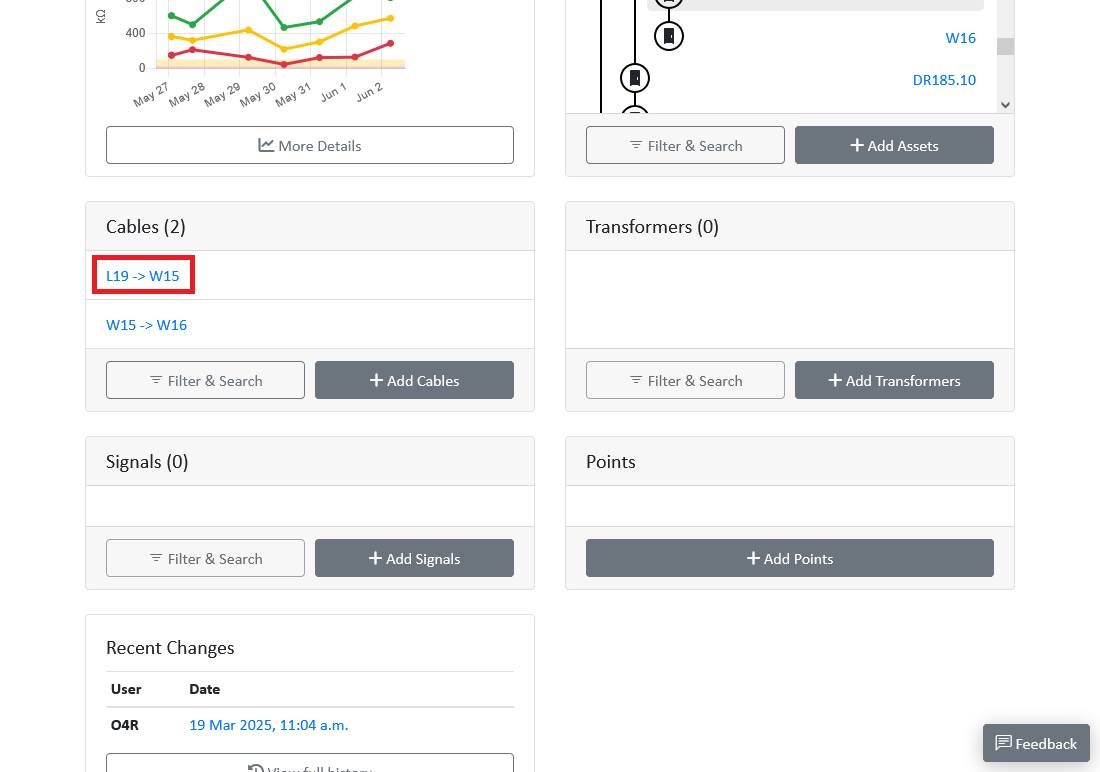Screen dimensions: 1100x772
Task: Click the Add Cables button
Action: pyautogui.click(x=414, y=380)
